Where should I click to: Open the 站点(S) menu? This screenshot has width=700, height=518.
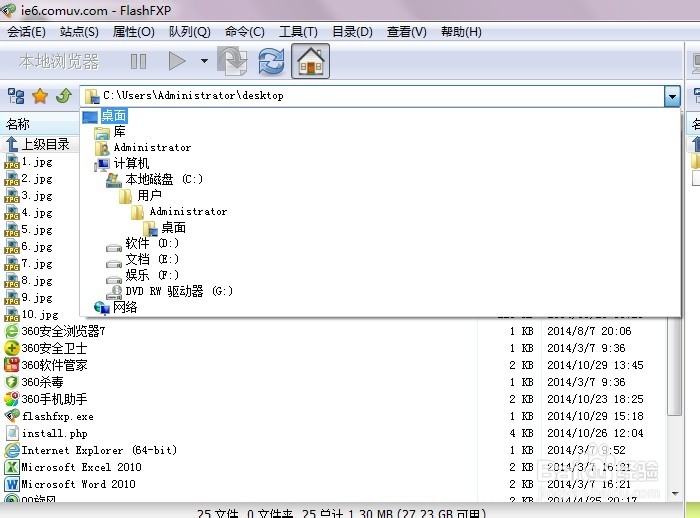(79, 32)
